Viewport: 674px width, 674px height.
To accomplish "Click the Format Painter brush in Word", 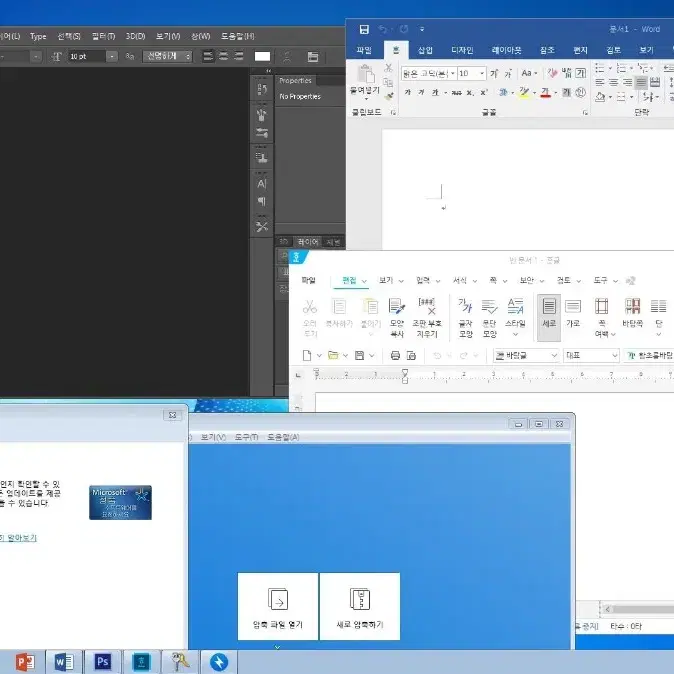I will point(389,96).
